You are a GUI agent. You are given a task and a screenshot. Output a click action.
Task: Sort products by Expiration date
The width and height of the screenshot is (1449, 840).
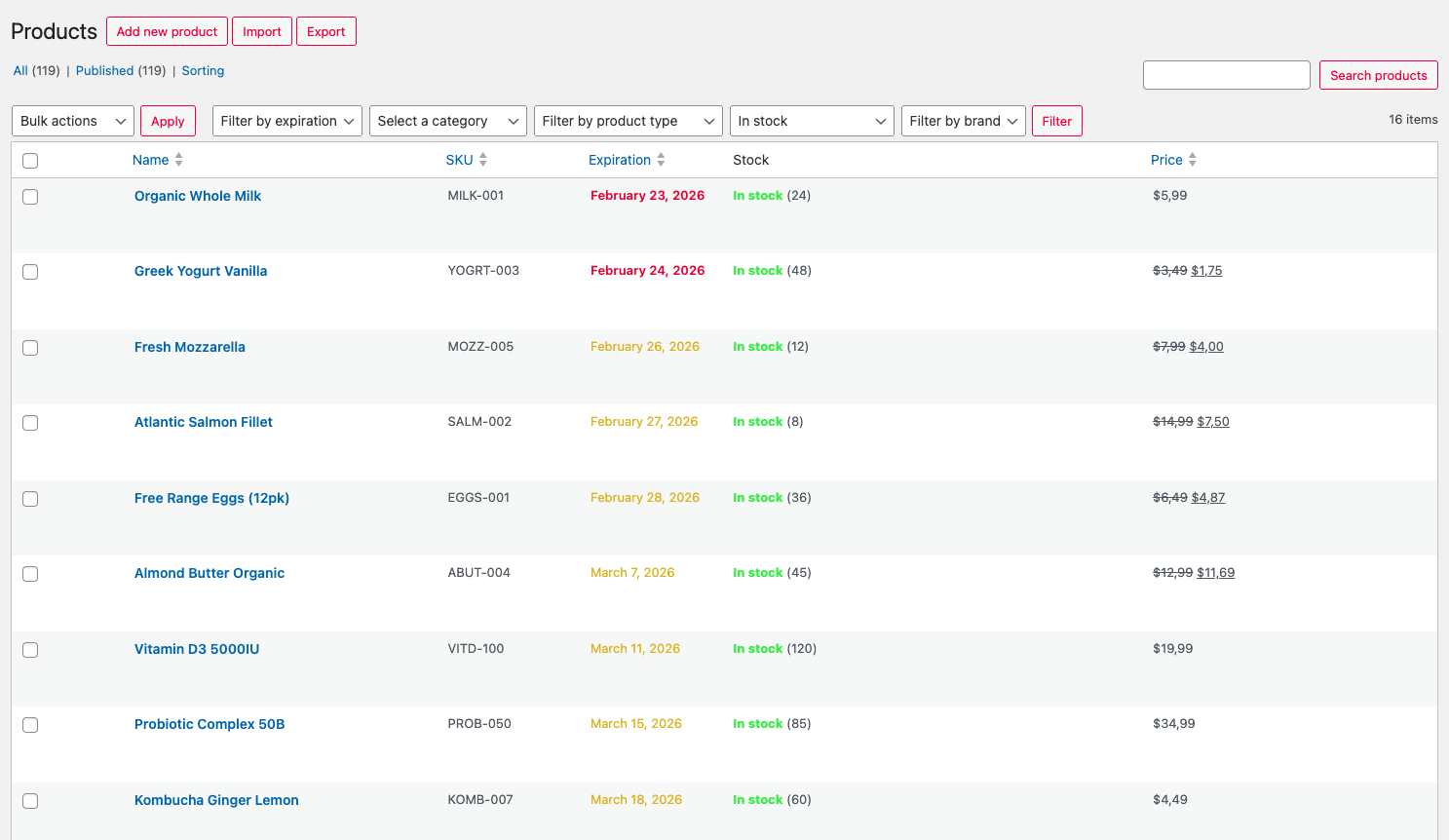click(662, 159)
